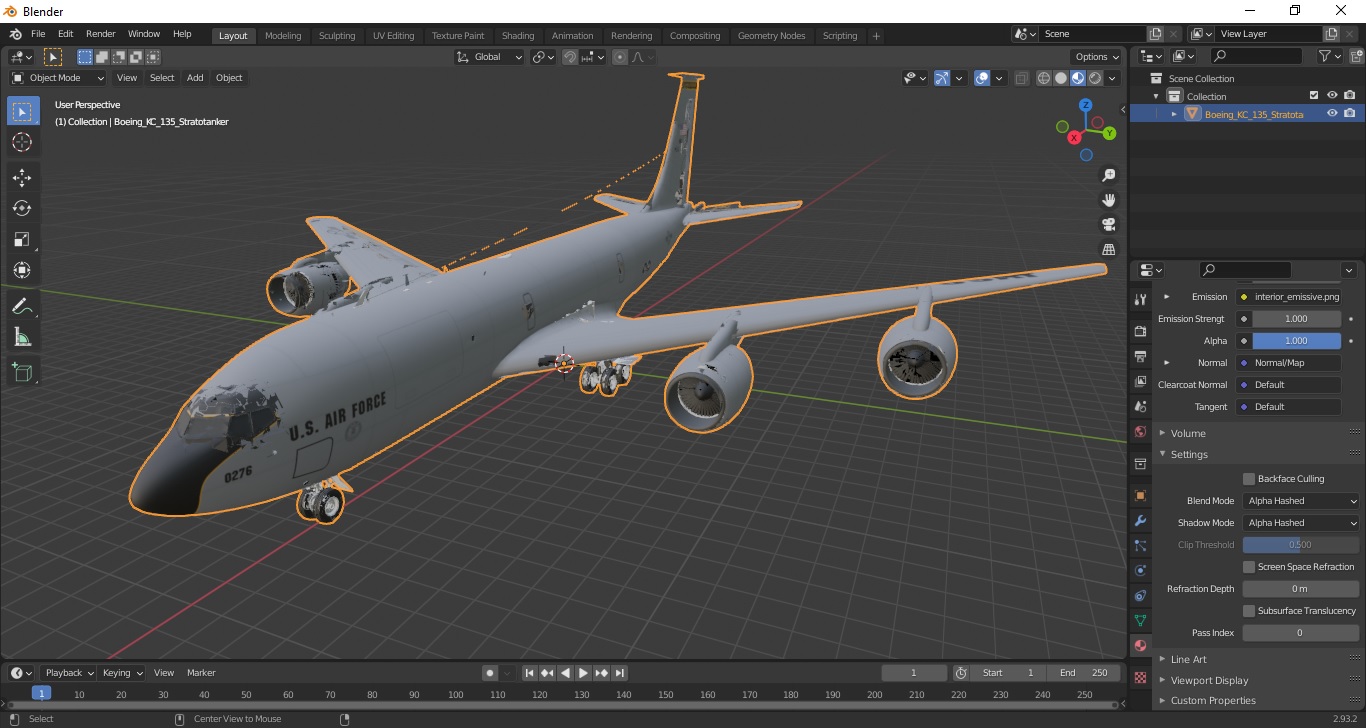
Task: Switch to the Modeling workspace tab
Action: point(283,35)
